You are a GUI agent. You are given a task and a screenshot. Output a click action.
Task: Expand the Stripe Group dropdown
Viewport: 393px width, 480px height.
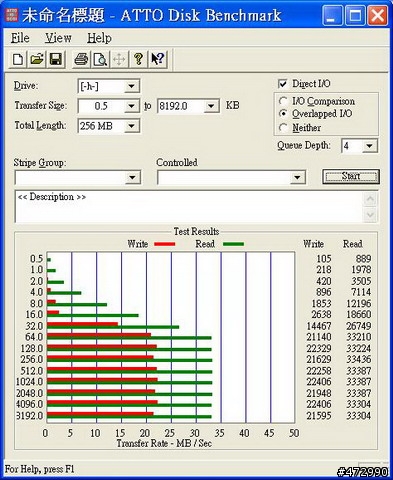pyautogui.click(x=132, y=177)
